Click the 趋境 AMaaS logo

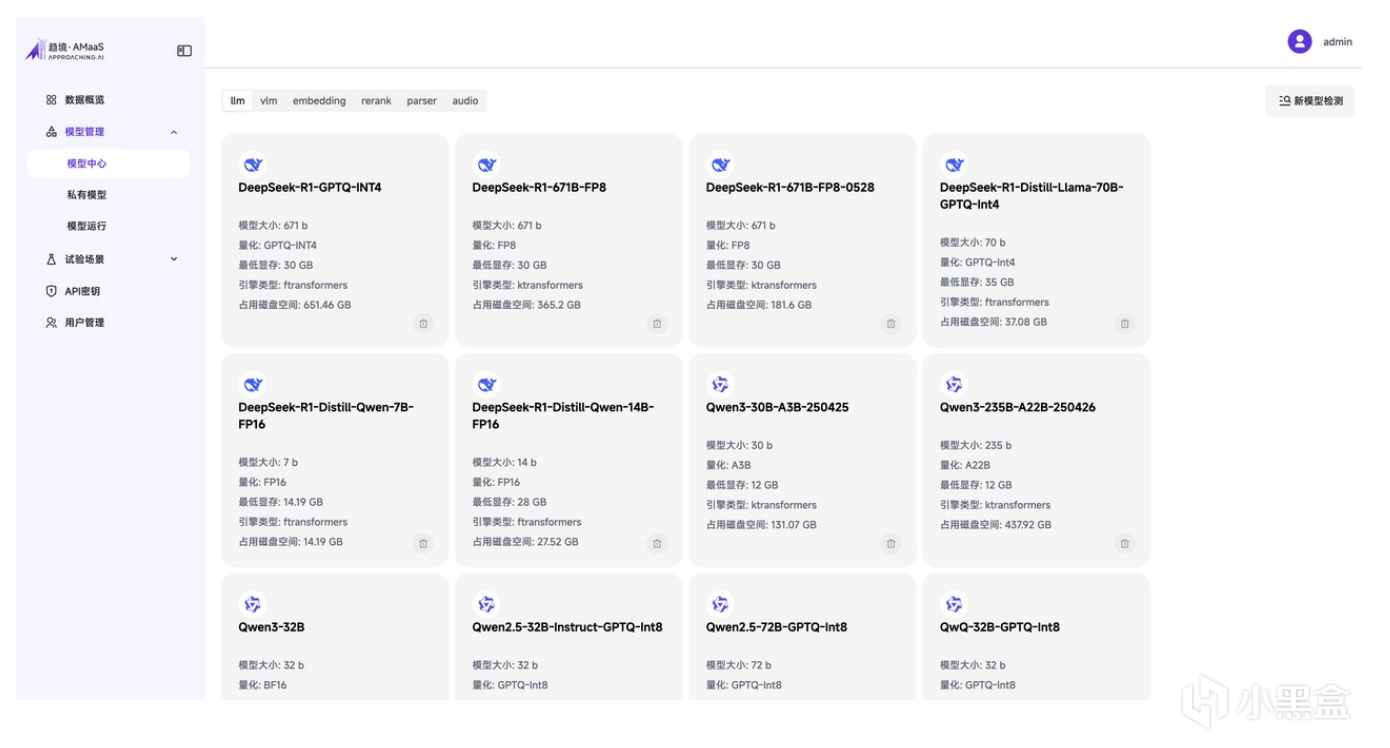pos(65,50)
